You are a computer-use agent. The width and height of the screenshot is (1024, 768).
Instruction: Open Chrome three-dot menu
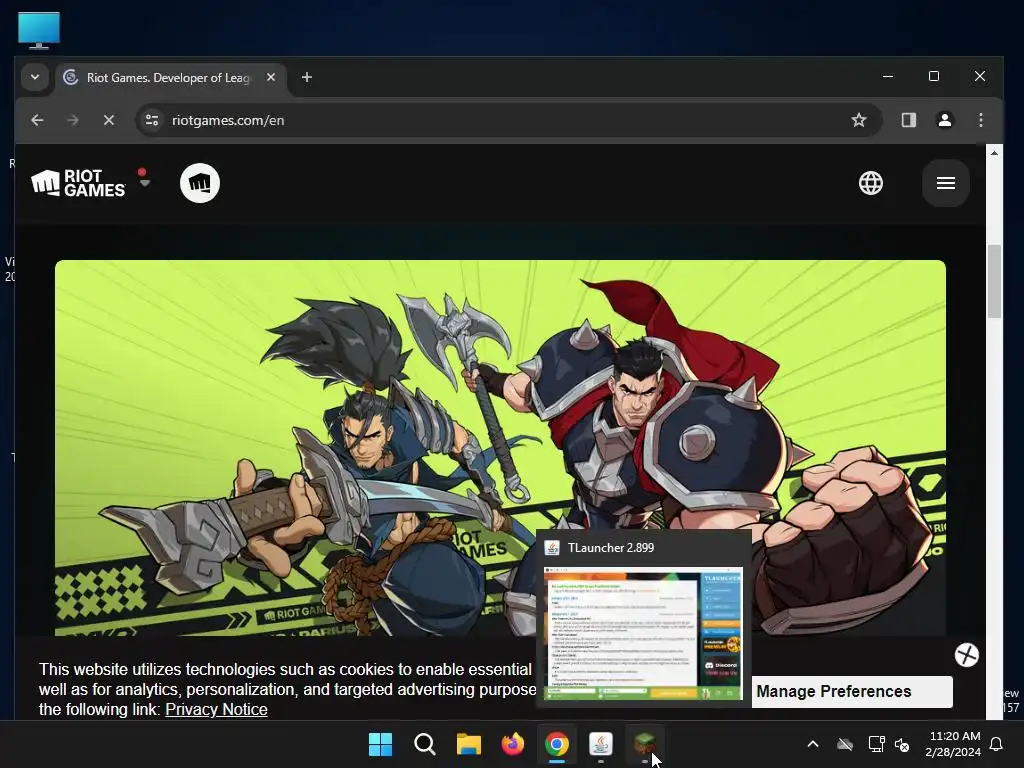[x=981, y=120]
